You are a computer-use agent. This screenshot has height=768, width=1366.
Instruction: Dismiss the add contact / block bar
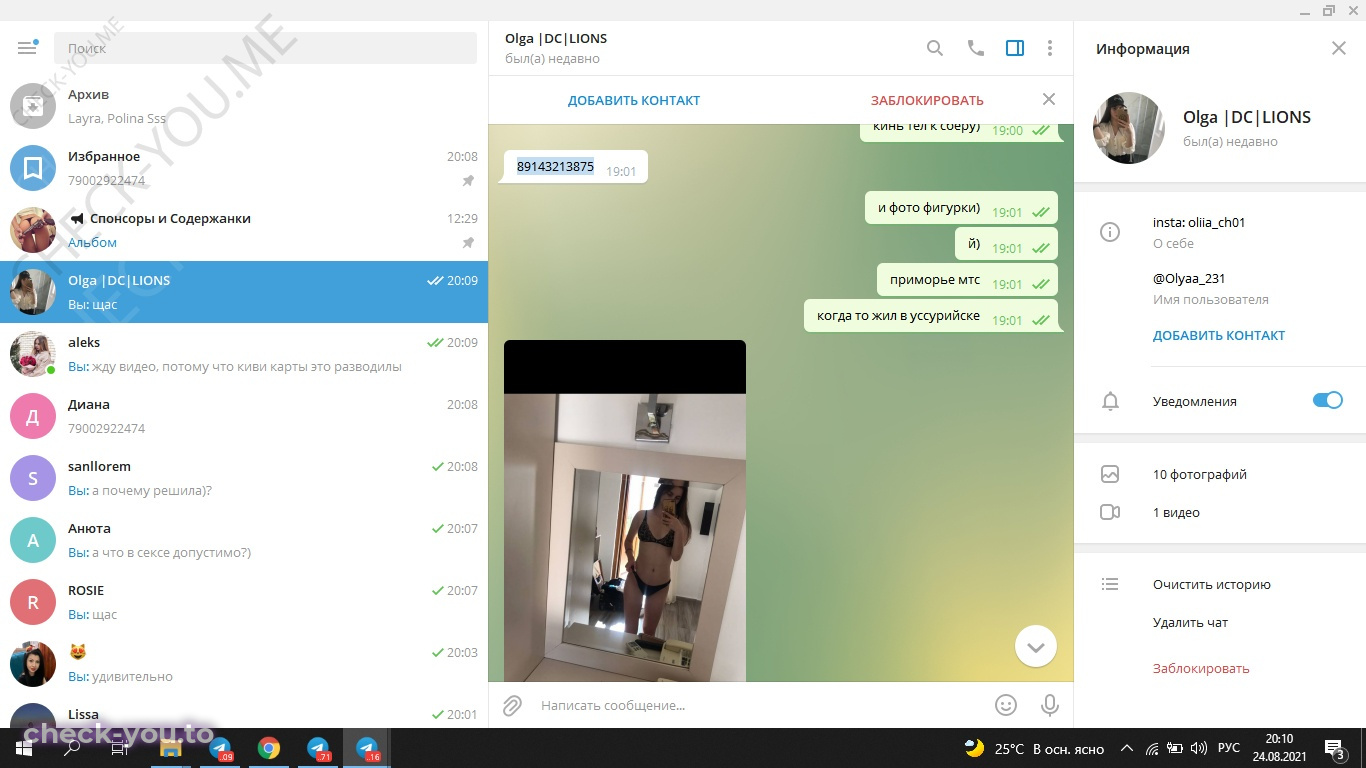pyautogui.click(x=1049, y=99)
